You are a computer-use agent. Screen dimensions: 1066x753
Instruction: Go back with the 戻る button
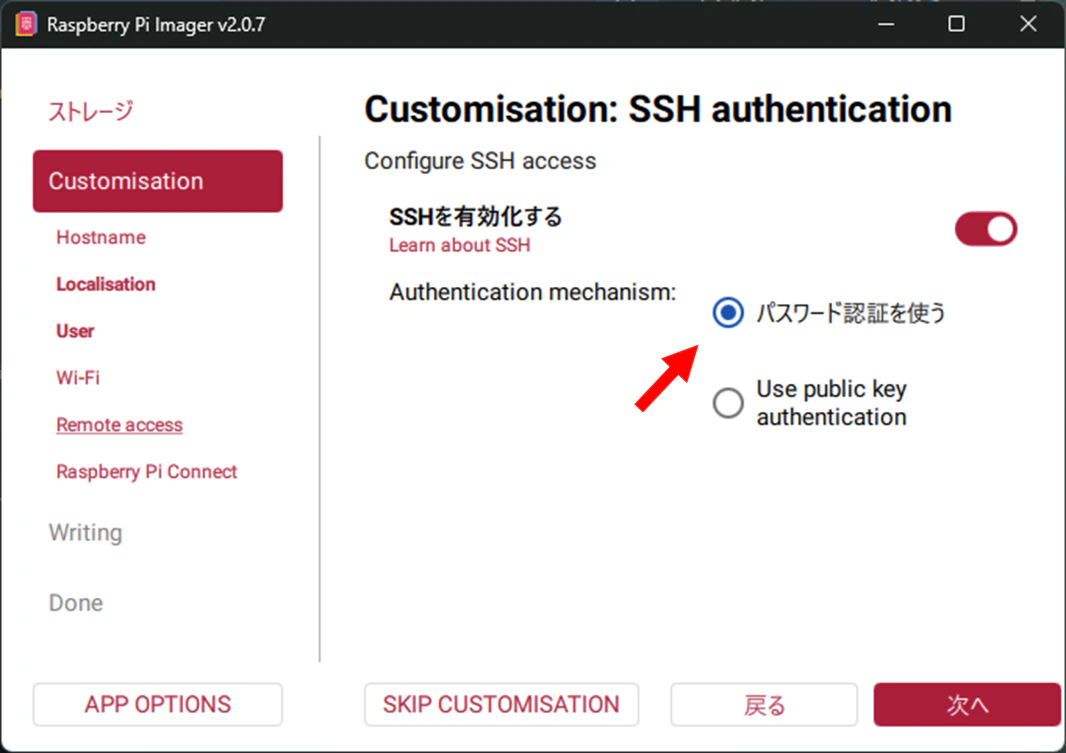coord(764,705)
